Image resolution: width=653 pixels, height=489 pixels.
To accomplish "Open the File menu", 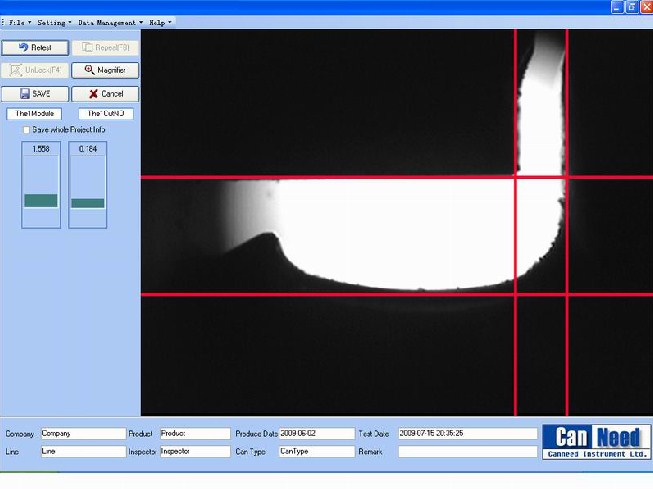I will coord(19,21).
